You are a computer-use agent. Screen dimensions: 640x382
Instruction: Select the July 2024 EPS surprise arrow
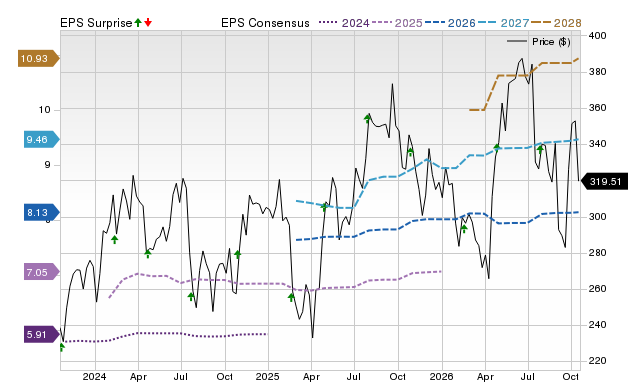pos(191,297)
